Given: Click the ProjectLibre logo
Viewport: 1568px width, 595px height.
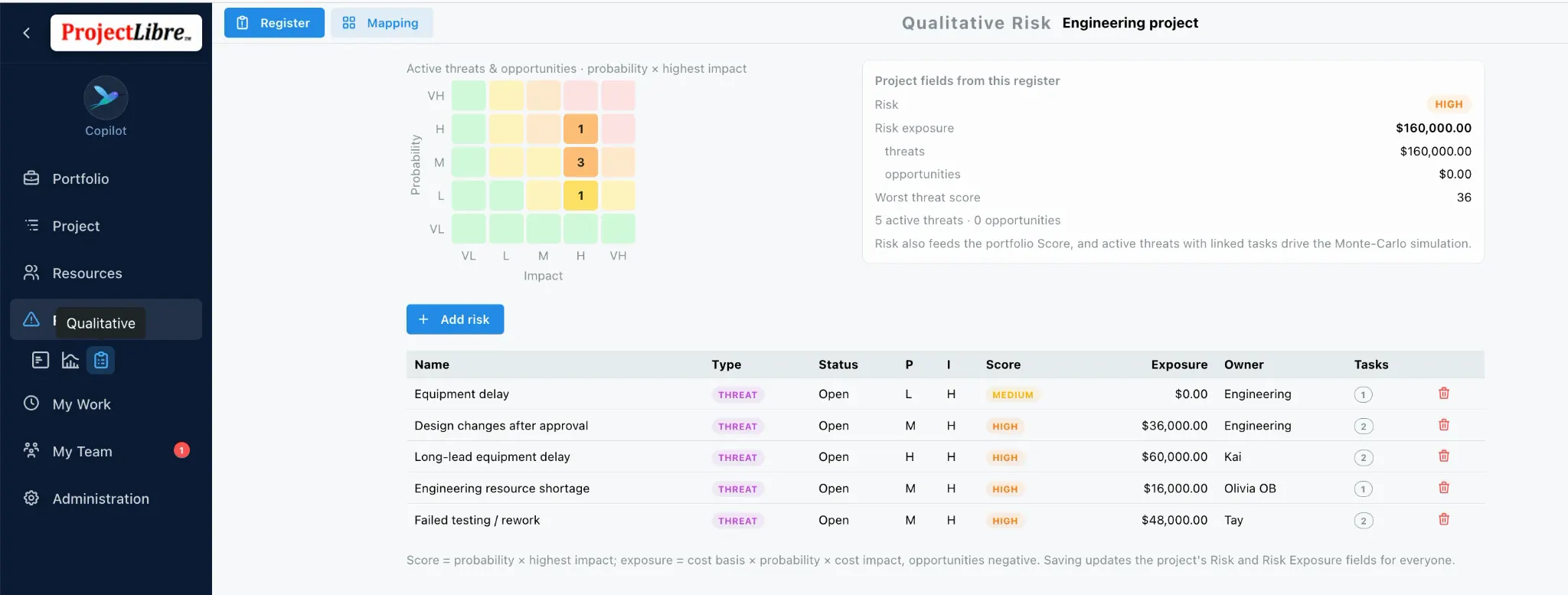Looking at the screenshot, I should pos(126,33).
